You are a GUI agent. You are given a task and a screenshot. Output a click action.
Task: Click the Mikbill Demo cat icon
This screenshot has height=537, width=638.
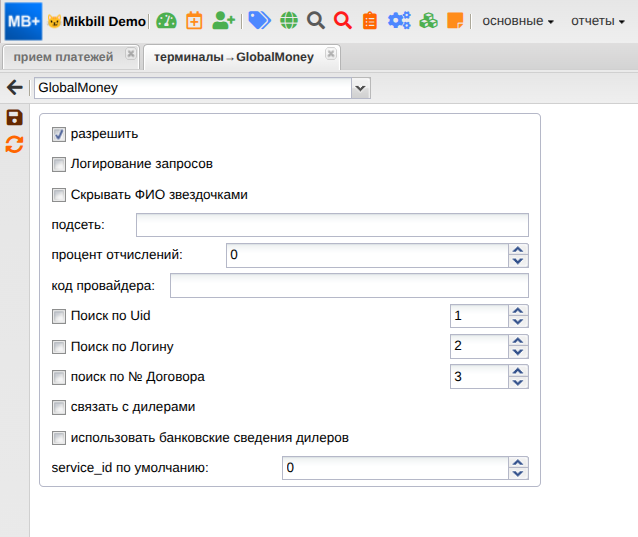(54, 21)
